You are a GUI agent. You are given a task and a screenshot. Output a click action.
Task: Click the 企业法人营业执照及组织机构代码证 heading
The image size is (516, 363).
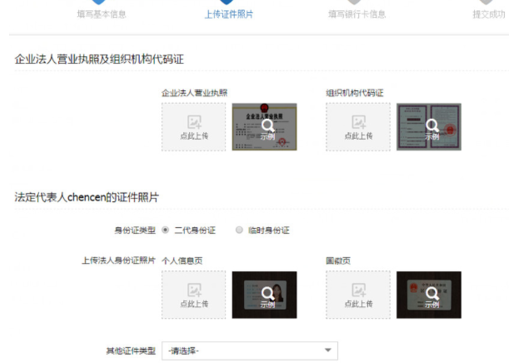pos(99,59)
